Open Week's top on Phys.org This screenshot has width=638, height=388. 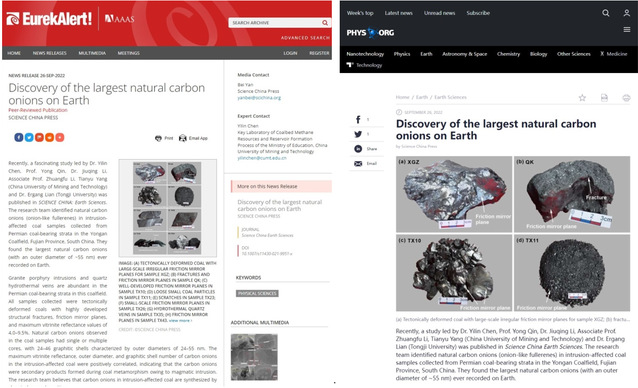[x=360, y=13]
